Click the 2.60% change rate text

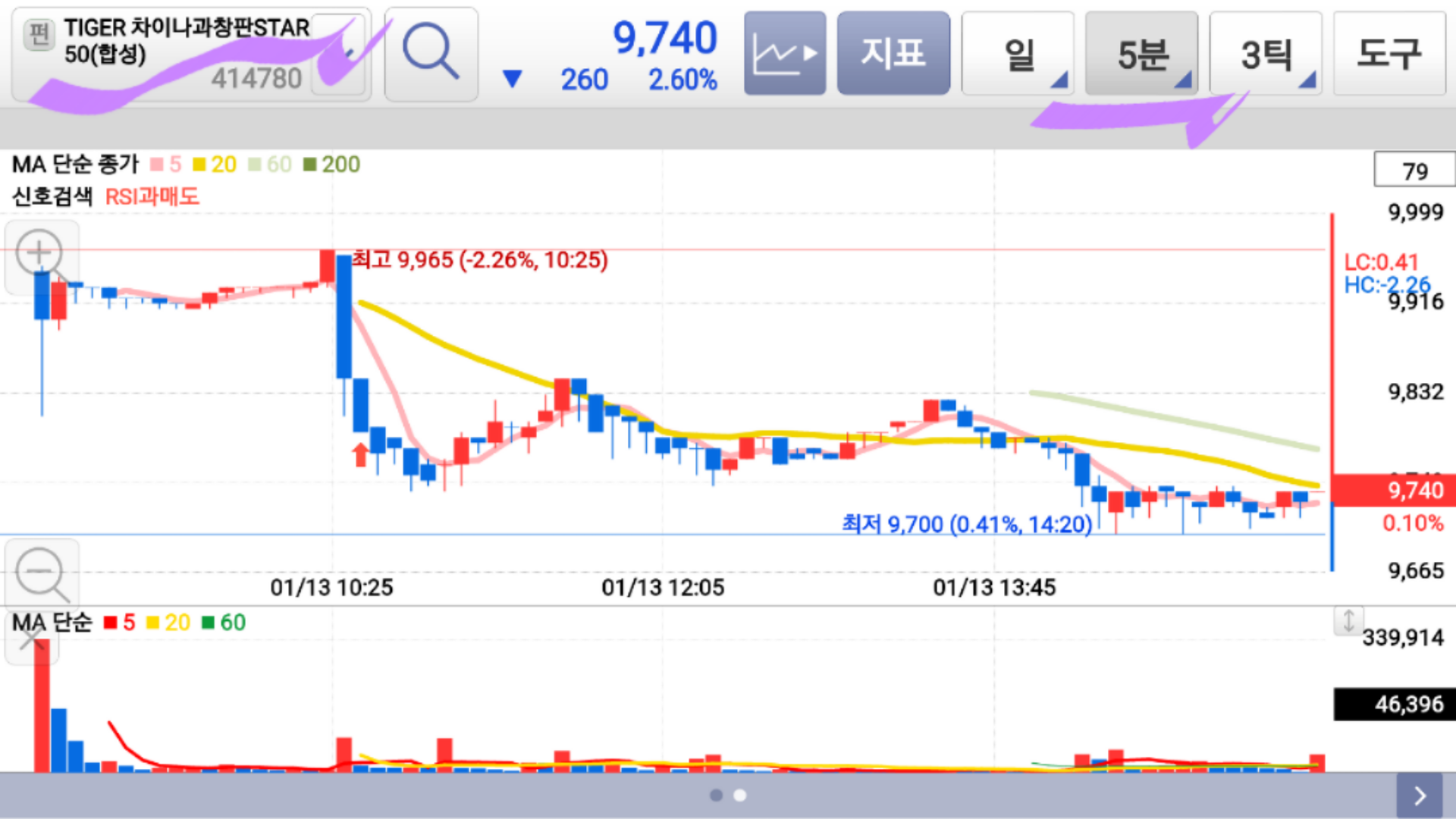coord(682,80)
